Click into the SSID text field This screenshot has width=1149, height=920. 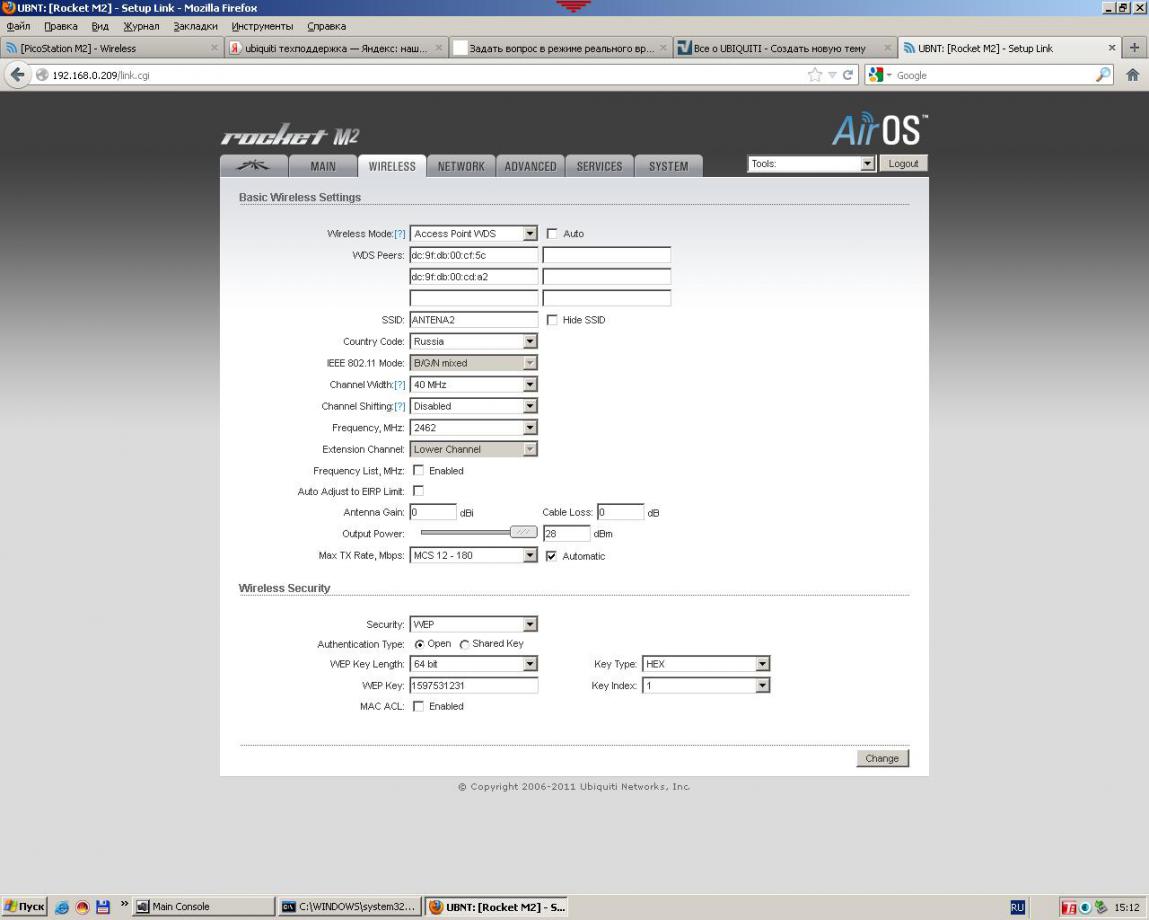point(474,320)
